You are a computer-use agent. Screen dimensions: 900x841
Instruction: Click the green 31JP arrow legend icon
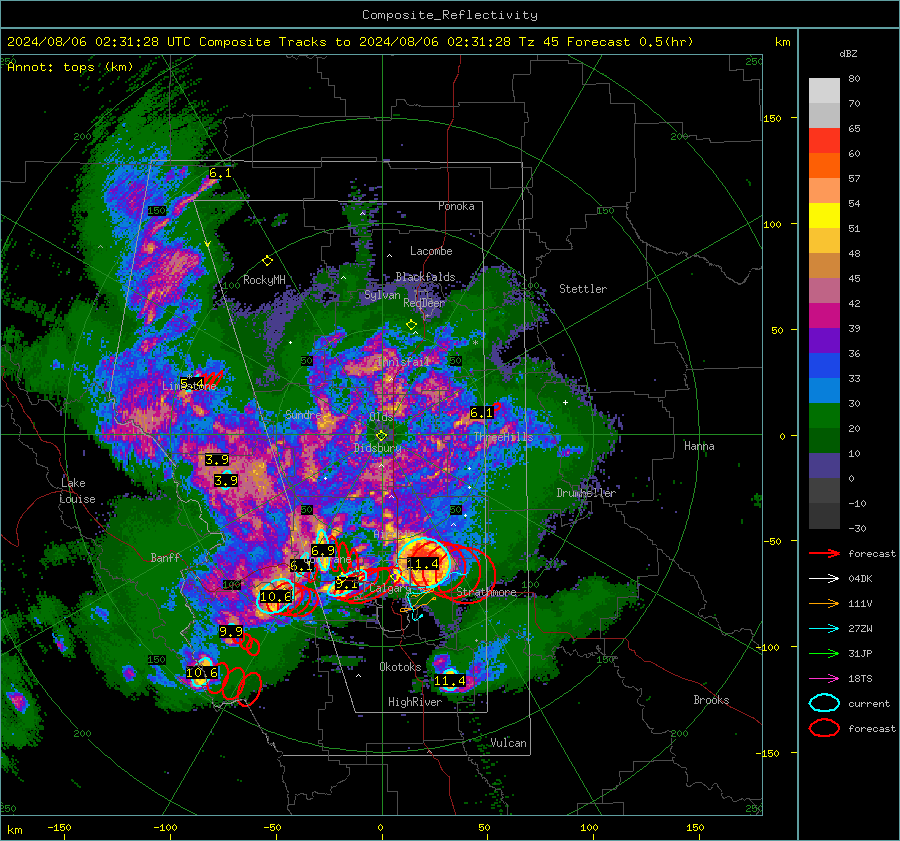[824, 653]
